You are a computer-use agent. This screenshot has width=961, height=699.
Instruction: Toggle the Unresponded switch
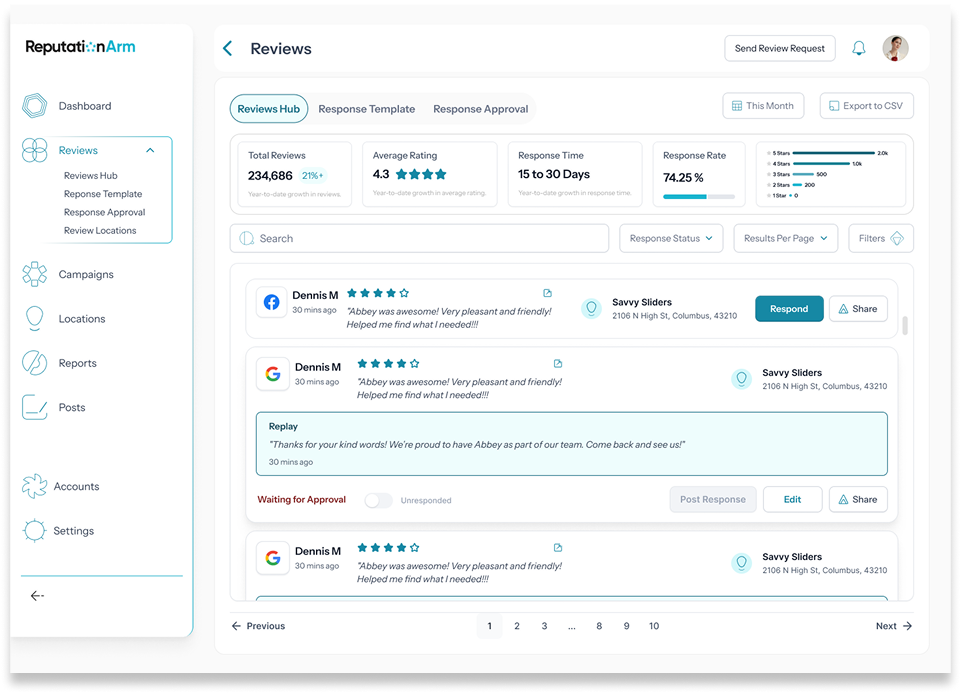click(x=378, y=500)
